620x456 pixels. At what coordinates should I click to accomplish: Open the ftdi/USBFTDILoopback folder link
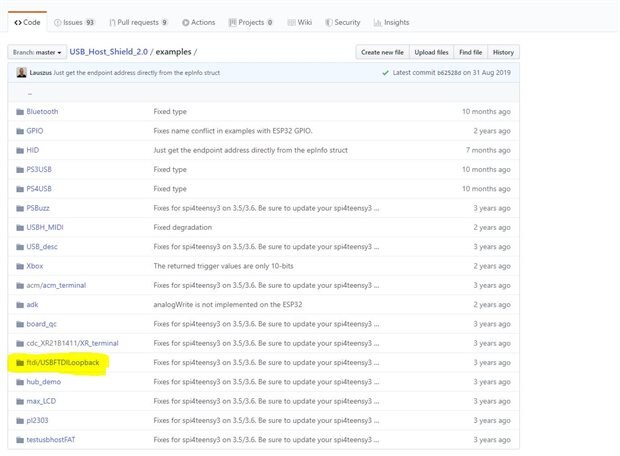click(63, 362)
